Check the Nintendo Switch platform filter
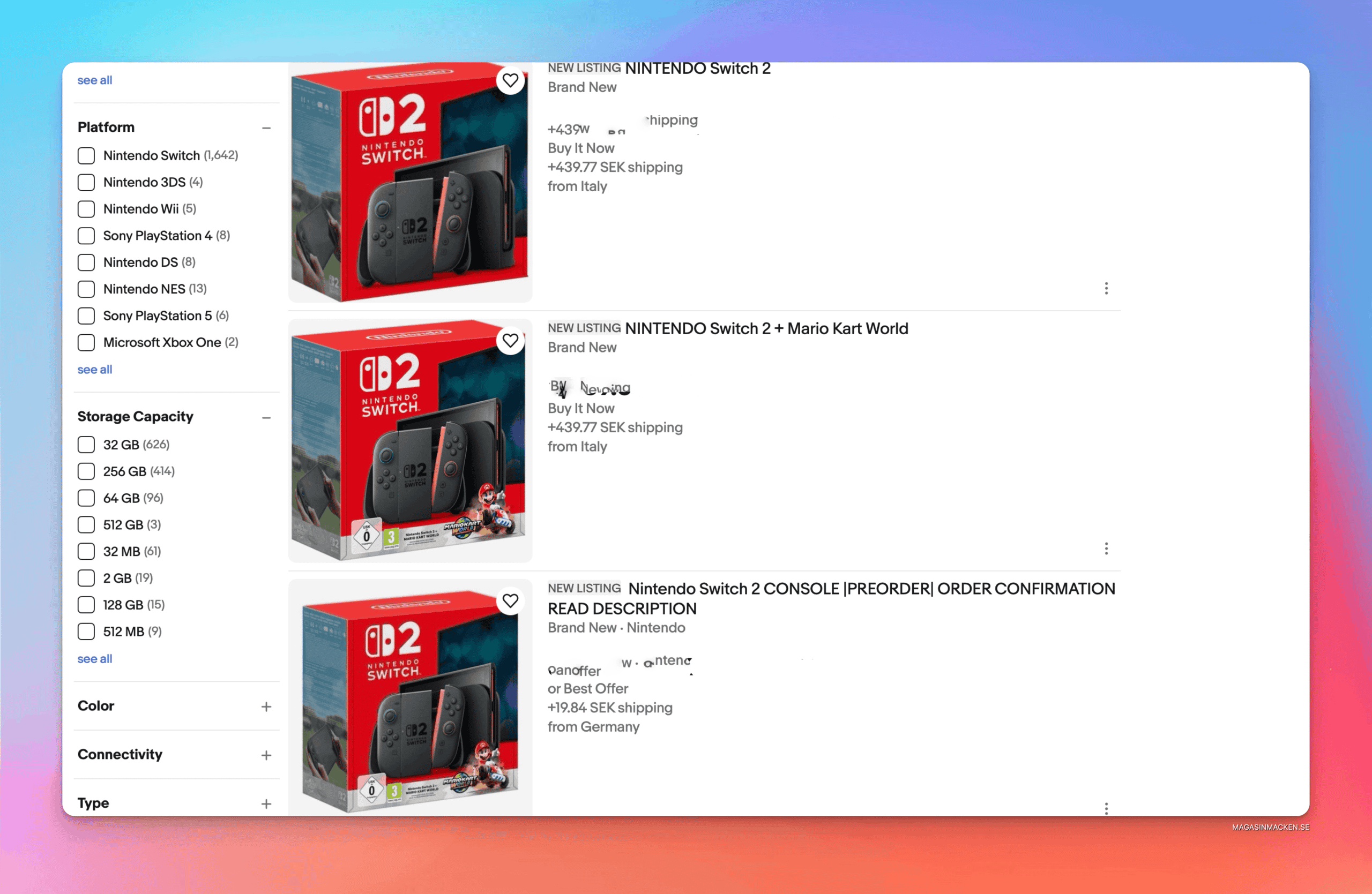 click(x=86, y=155)
